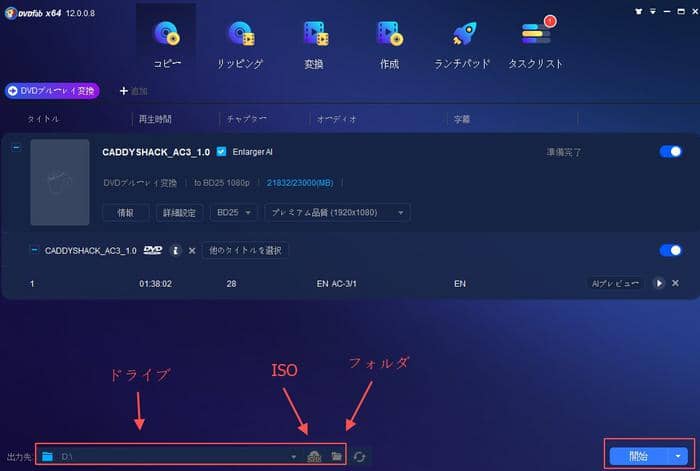This screenshot has width=700, height=471.
Task: Collapse the main task with minus icon
Action: [16, 147]
